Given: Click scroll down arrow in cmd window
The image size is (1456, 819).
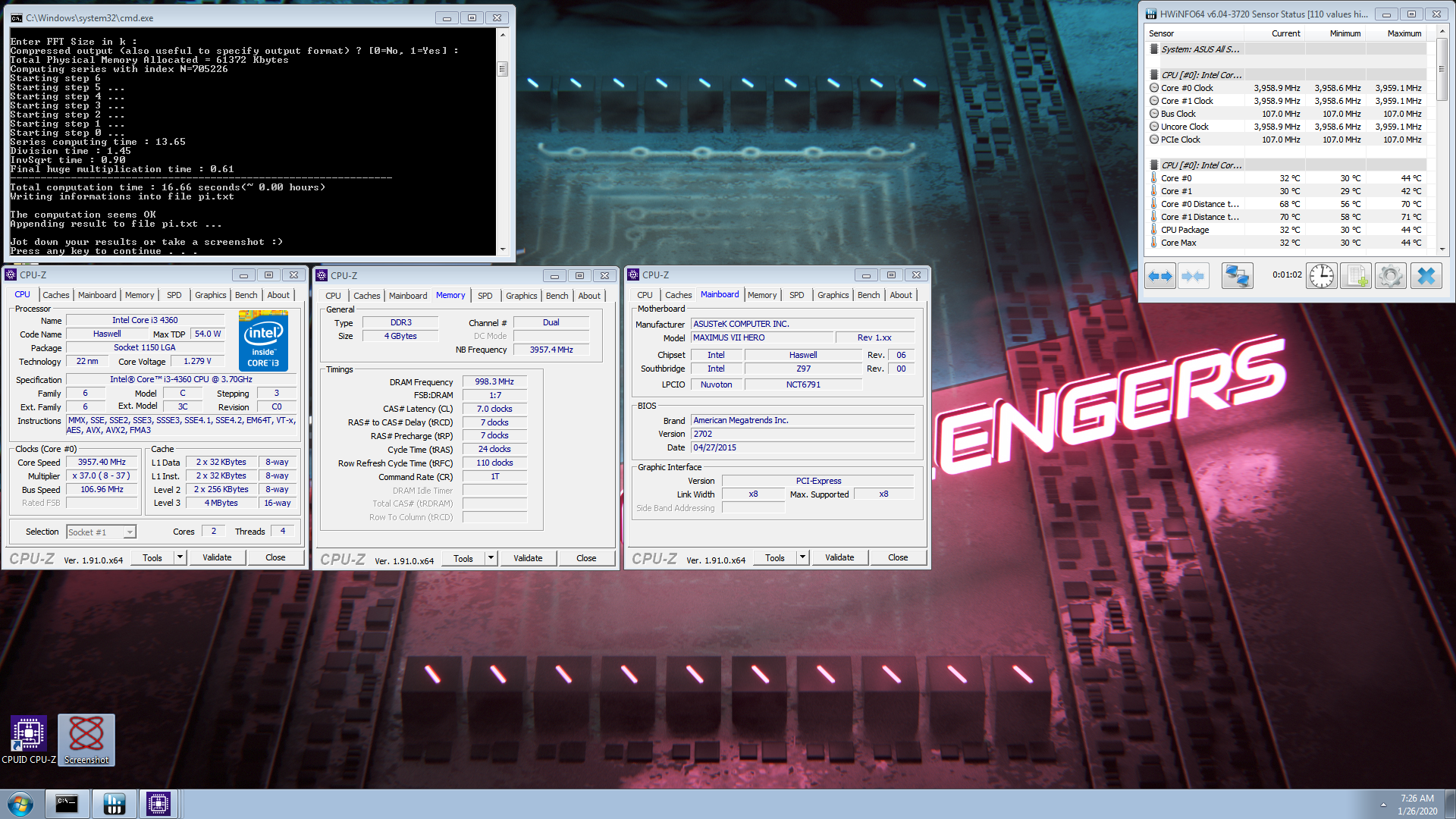Looking at the screenshot, I should click(x=502, y=249).
